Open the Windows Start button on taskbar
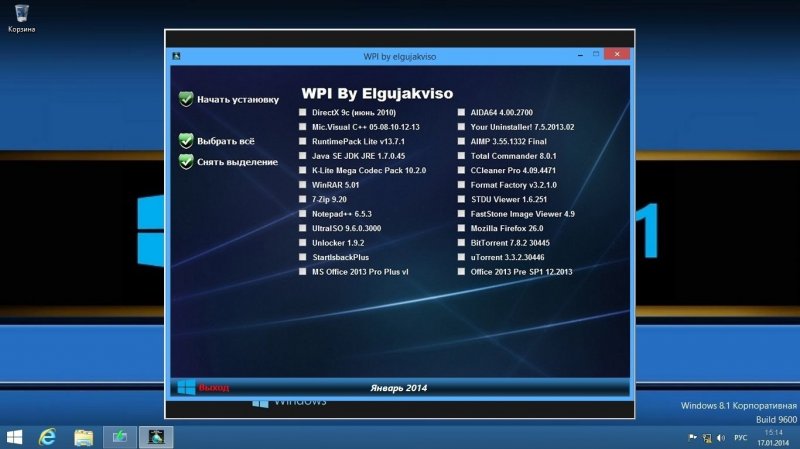800x449 pixels. tap(14, 437)
